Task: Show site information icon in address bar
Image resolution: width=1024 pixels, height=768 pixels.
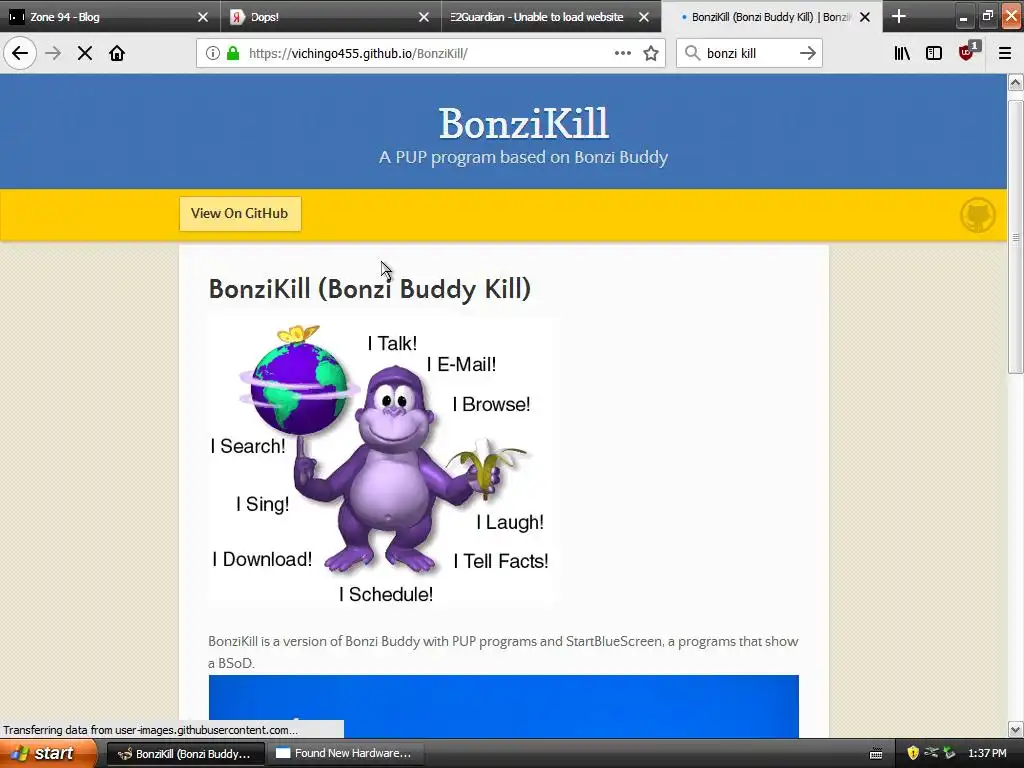Action: 213,53
